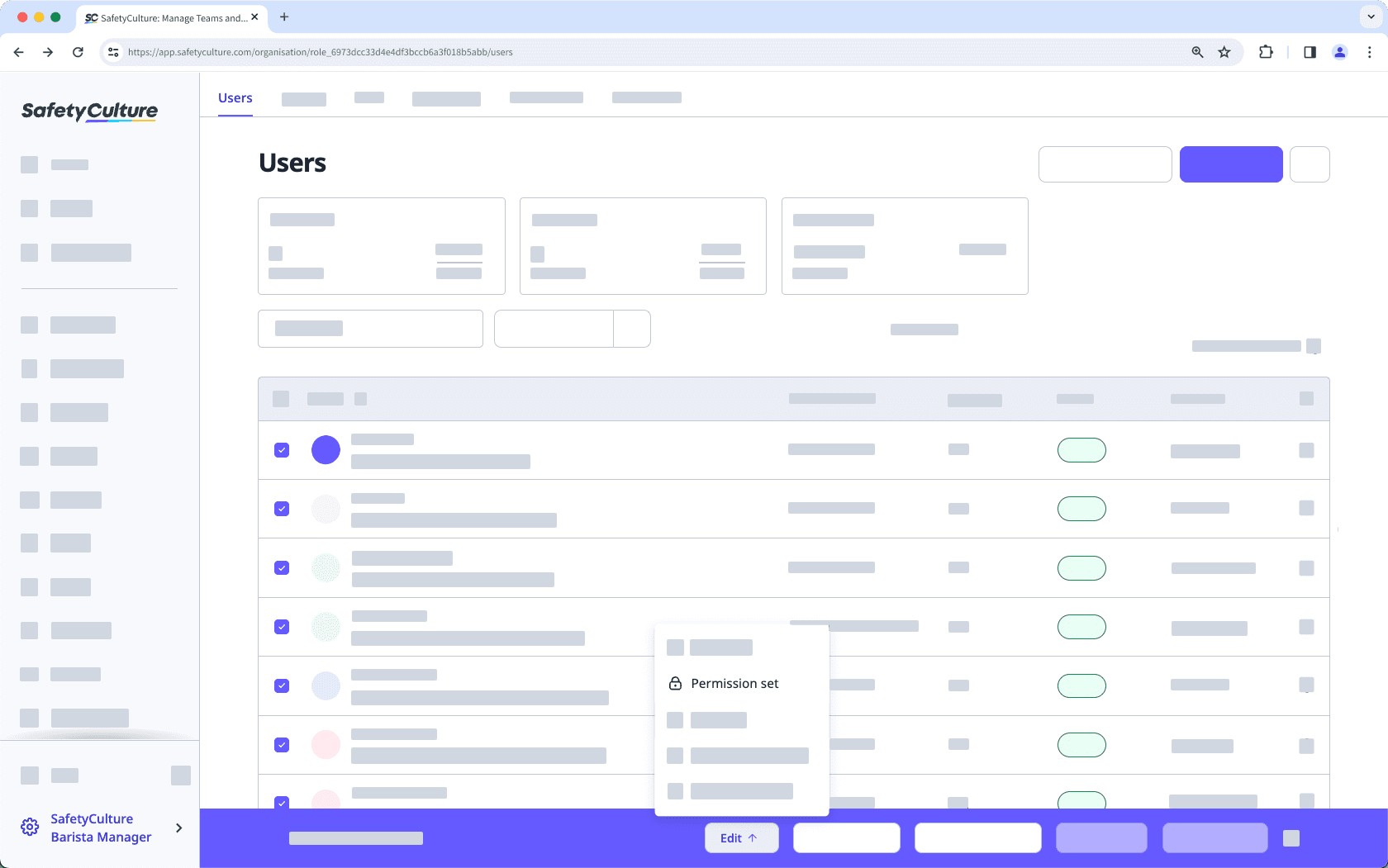Click the SafetyCulture logo

click(88, 111)
